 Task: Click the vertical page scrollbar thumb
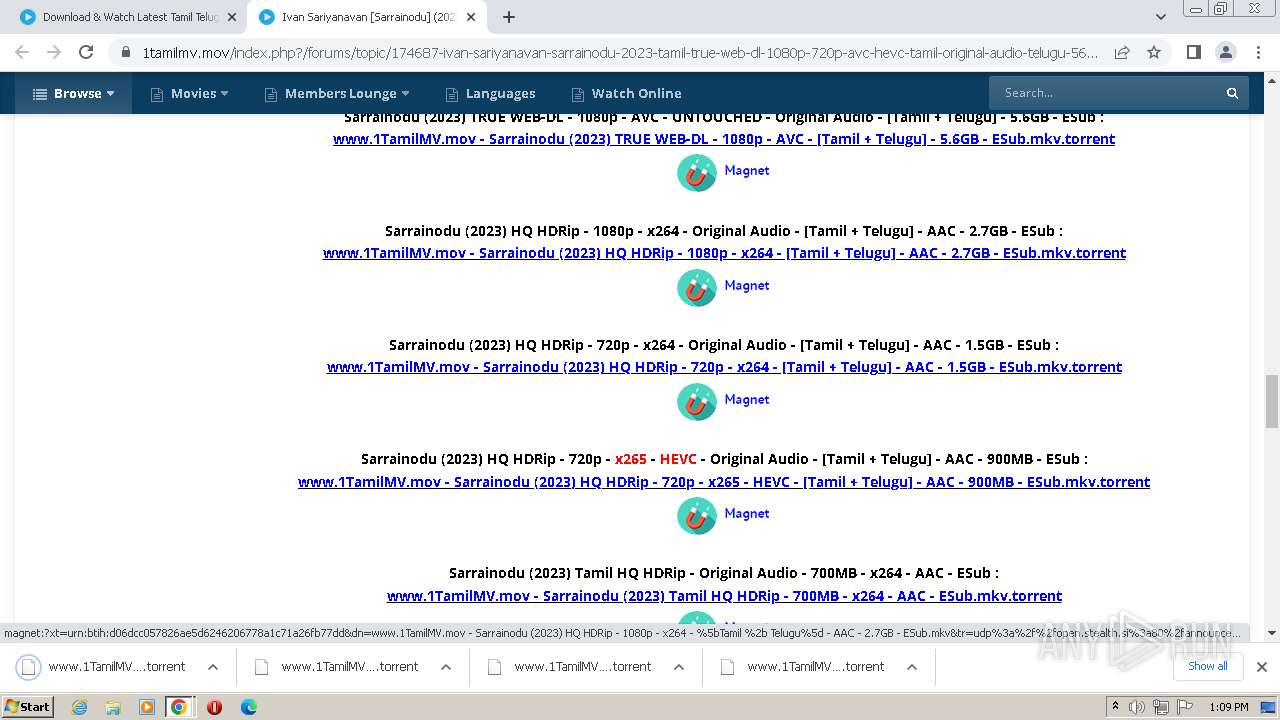tap(1272, 401)
